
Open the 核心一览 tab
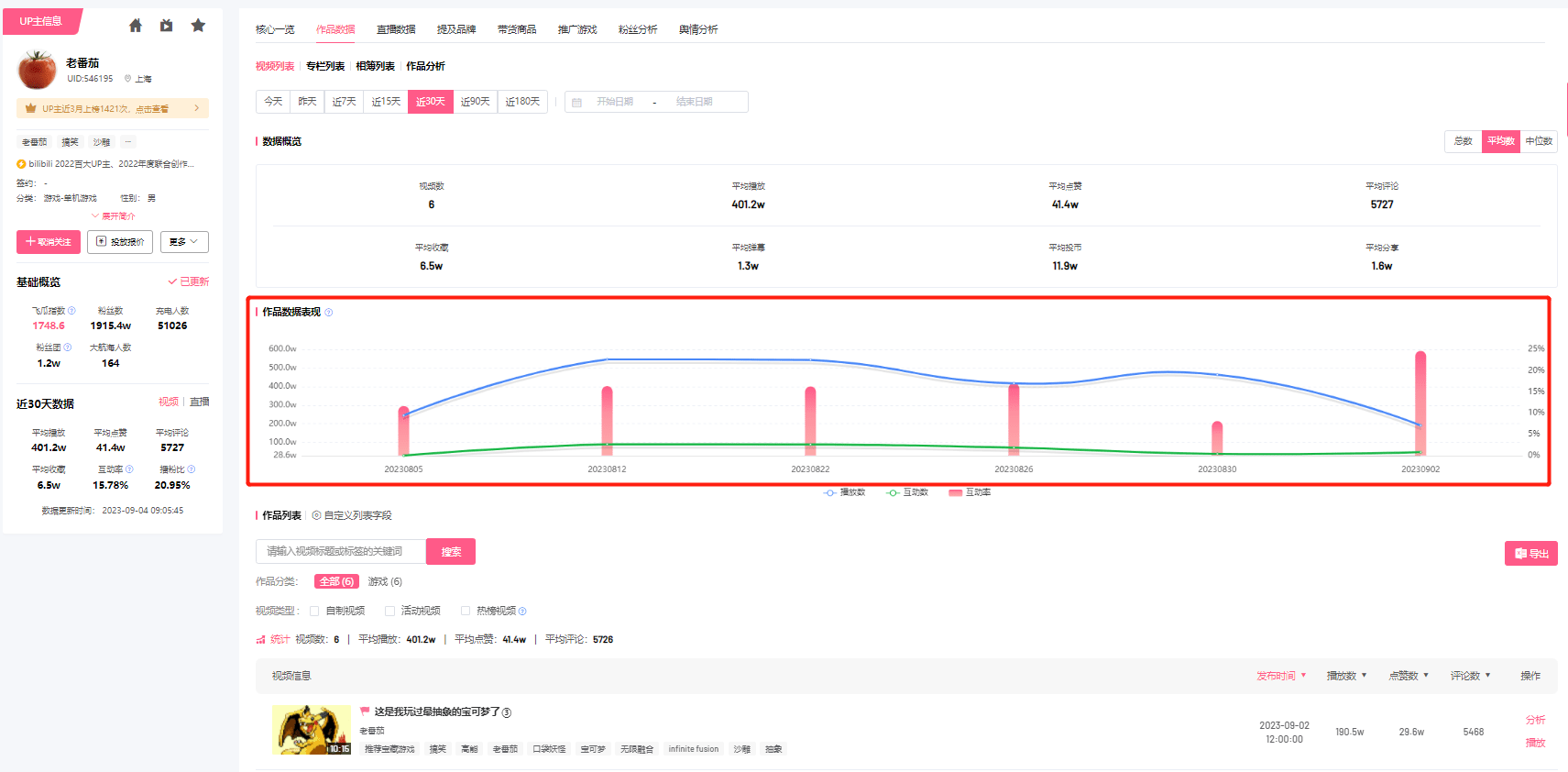[x=275, y=29]
